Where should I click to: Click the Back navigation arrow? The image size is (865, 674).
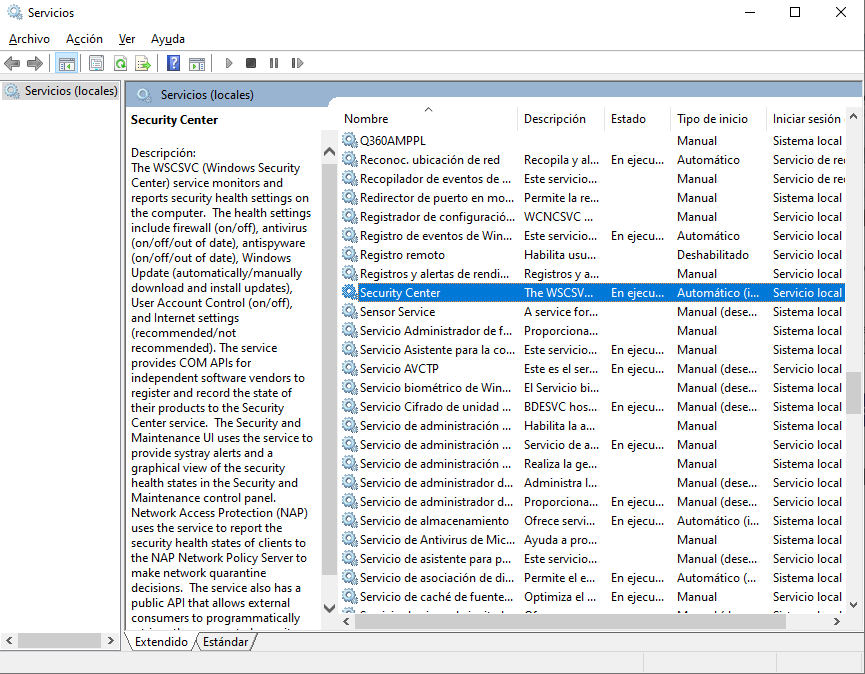click(12, 63)
